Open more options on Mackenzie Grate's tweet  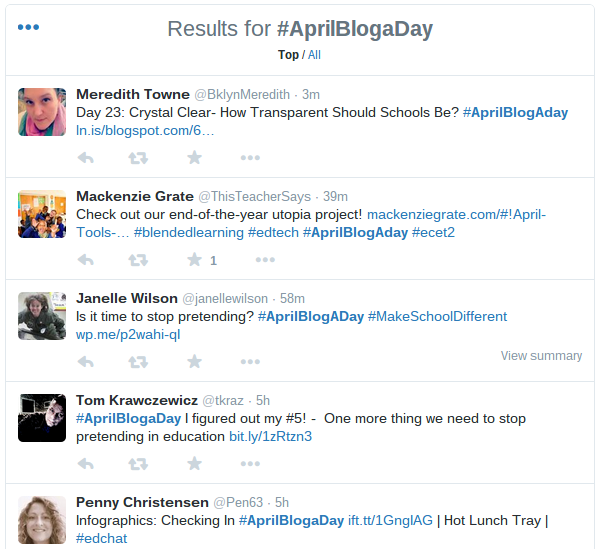[265, 260]
